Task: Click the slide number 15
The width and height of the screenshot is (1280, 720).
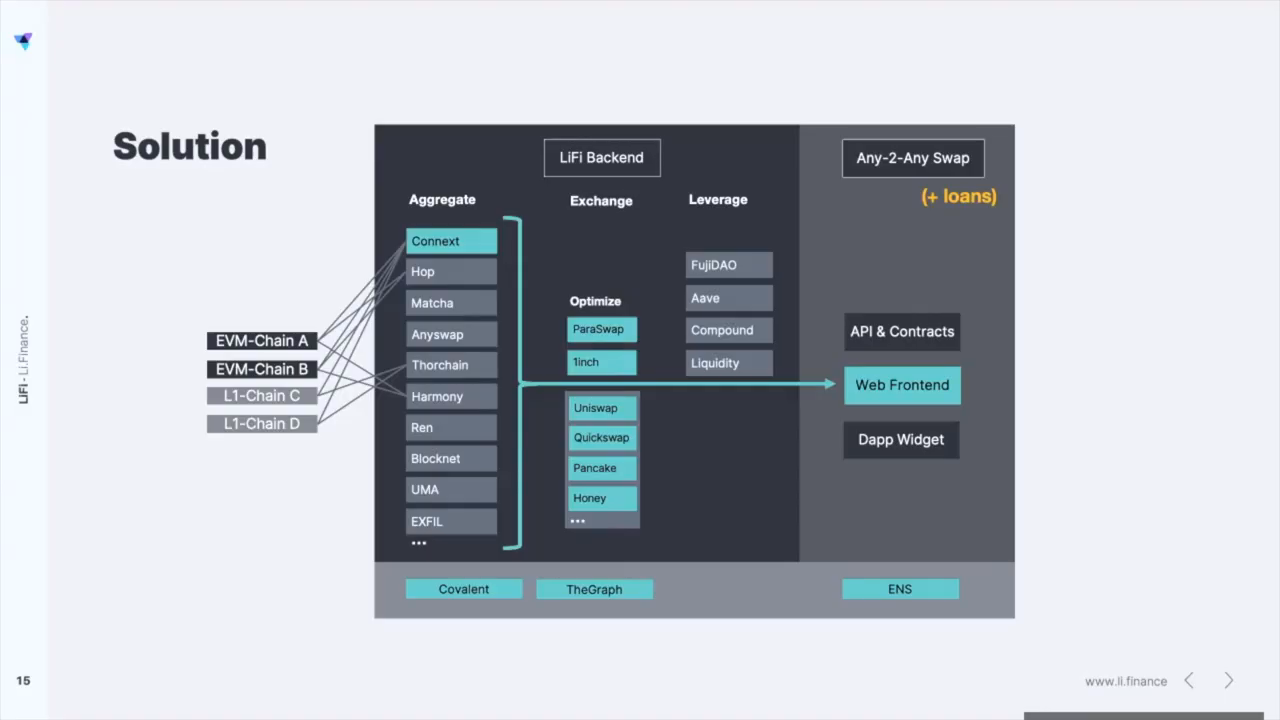Action: click(x=23, y=681)
